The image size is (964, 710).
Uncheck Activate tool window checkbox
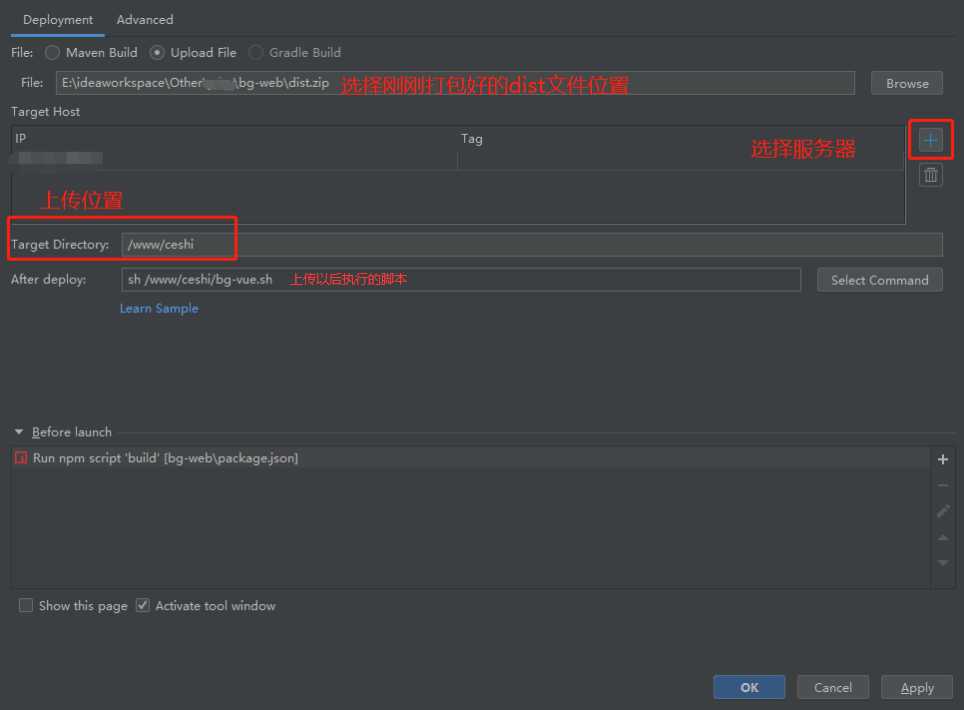click(x=142, y=605)
